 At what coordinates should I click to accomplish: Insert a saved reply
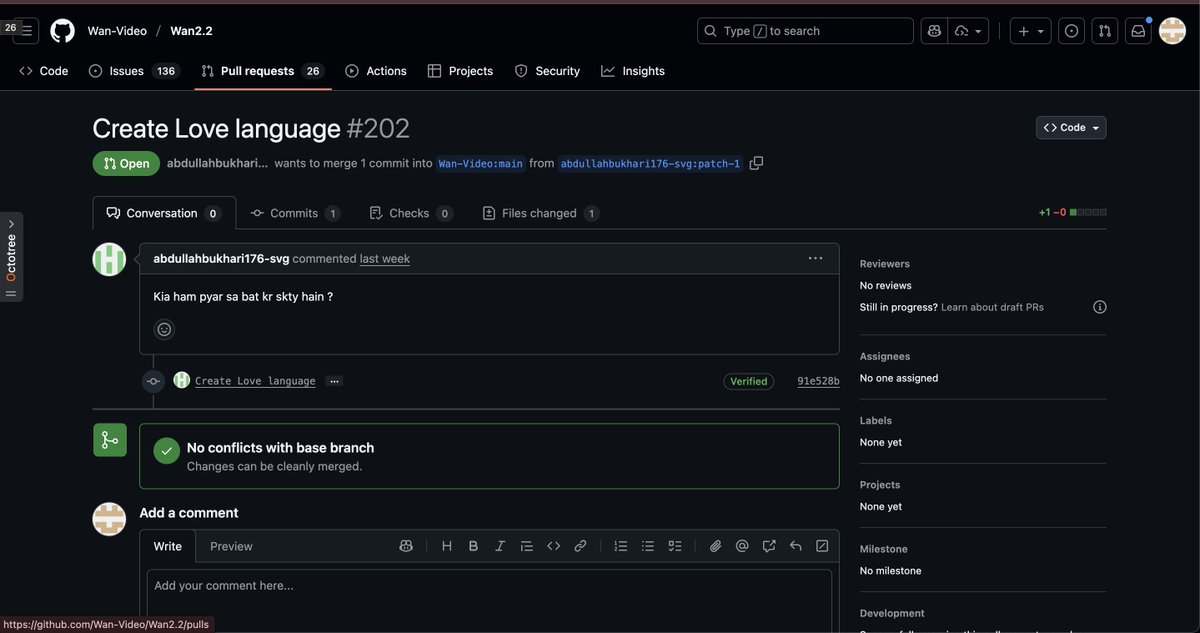[796, 546]
